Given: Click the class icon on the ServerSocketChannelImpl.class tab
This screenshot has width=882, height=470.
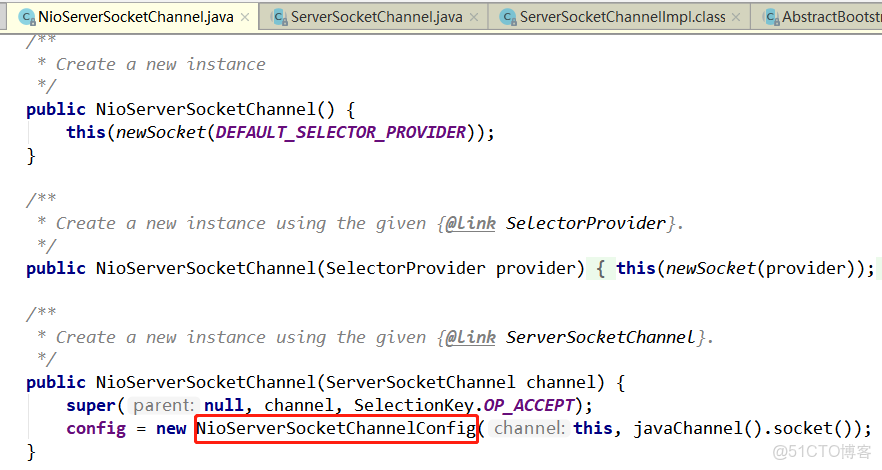Looking at the screenshot, I should pos(508,17).
